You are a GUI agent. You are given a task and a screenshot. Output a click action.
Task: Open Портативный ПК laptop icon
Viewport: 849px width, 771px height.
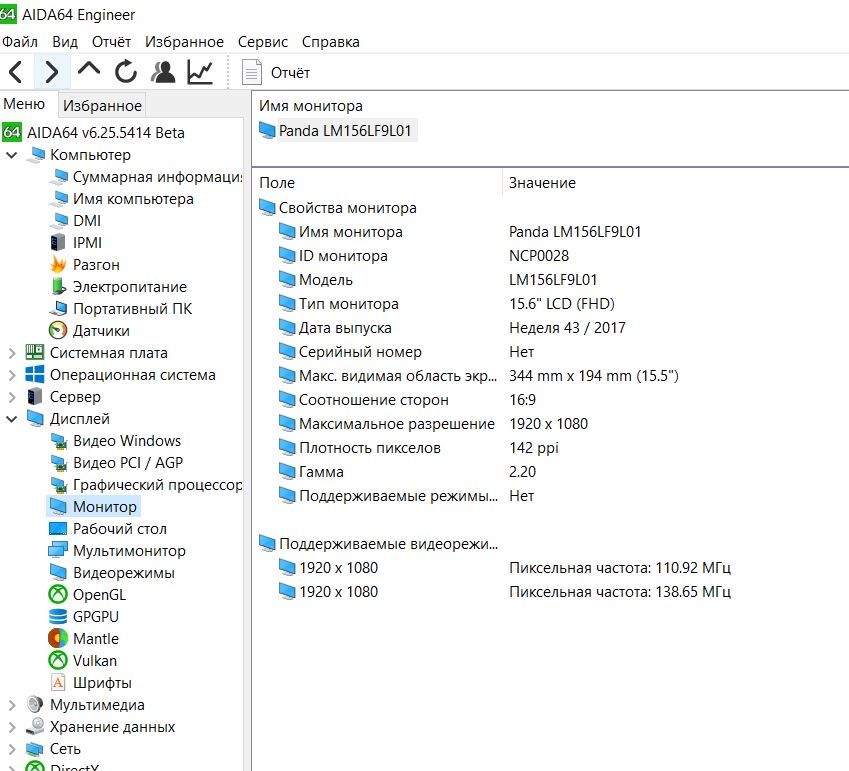pyautogui.click(x=58, y=309)
